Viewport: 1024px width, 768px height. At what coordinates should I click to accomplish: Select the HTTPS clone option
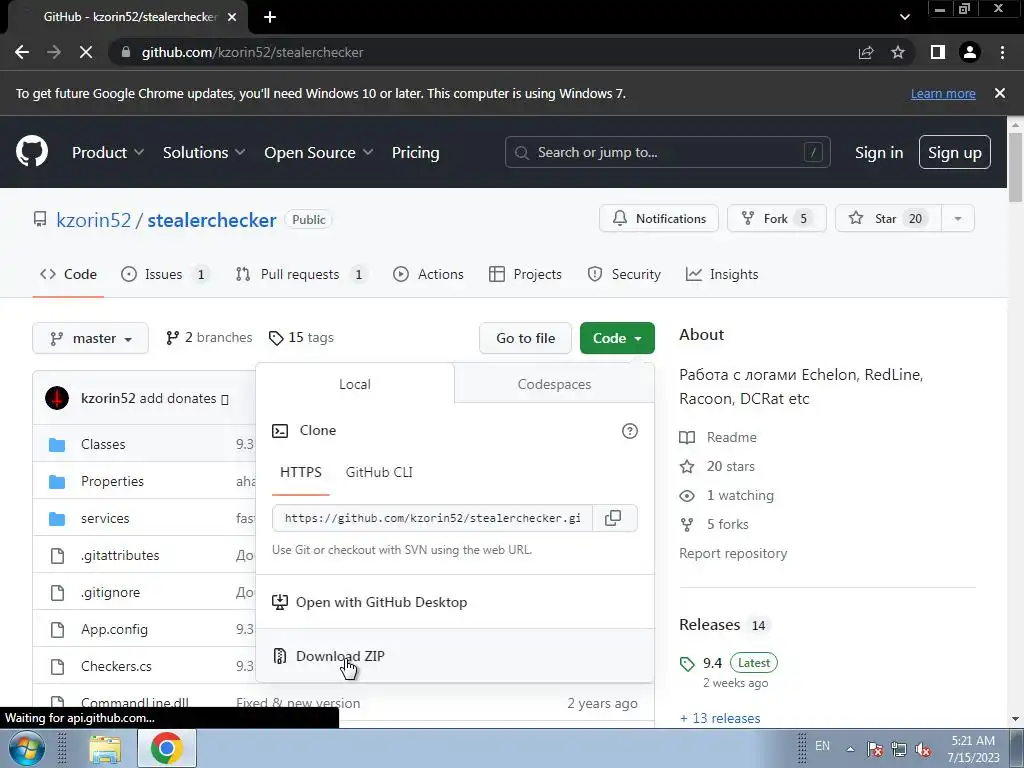pyautogui.click(x=300, y=472)
